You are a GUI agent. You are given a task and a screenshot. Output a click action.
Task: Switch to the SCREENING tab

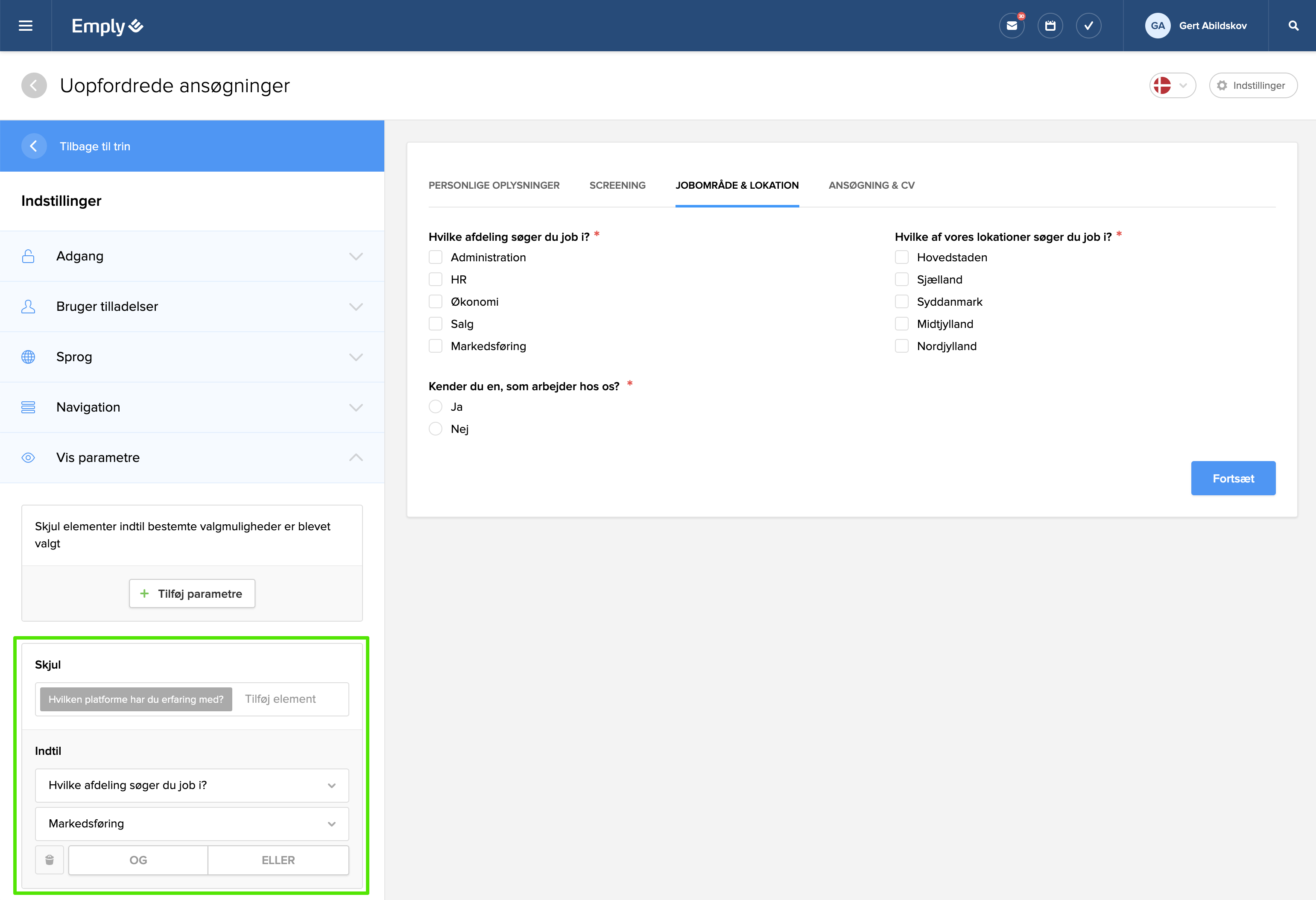617,186
